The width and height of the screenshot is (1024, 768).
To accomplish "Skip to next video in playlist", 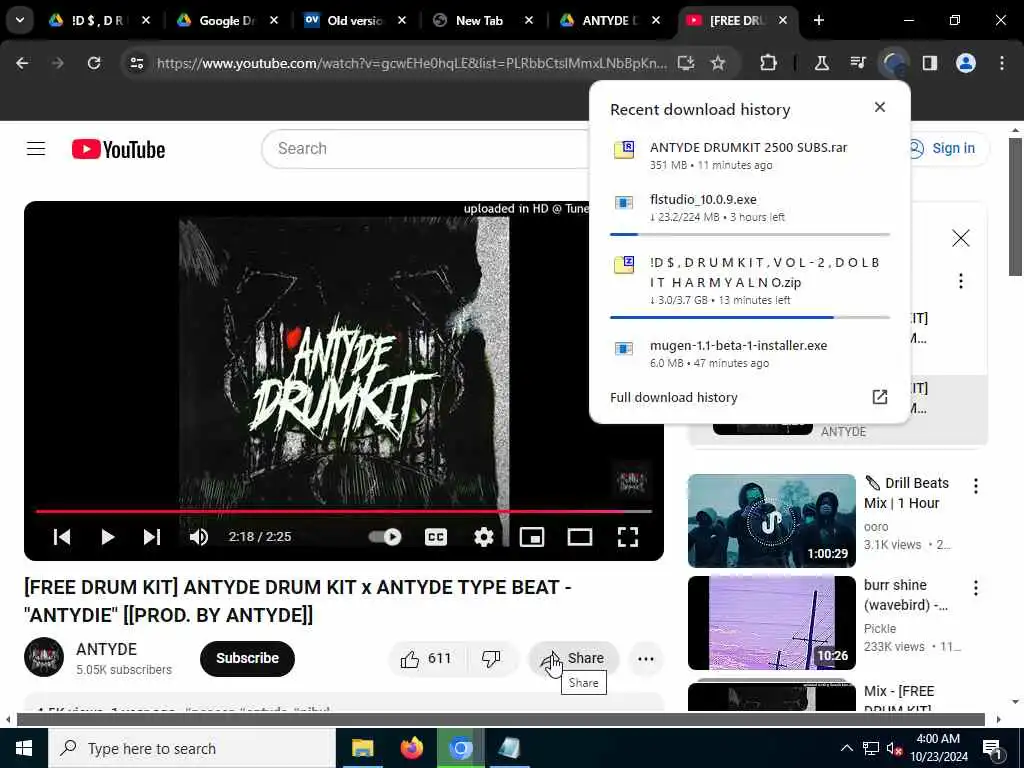I will (152, 537).
